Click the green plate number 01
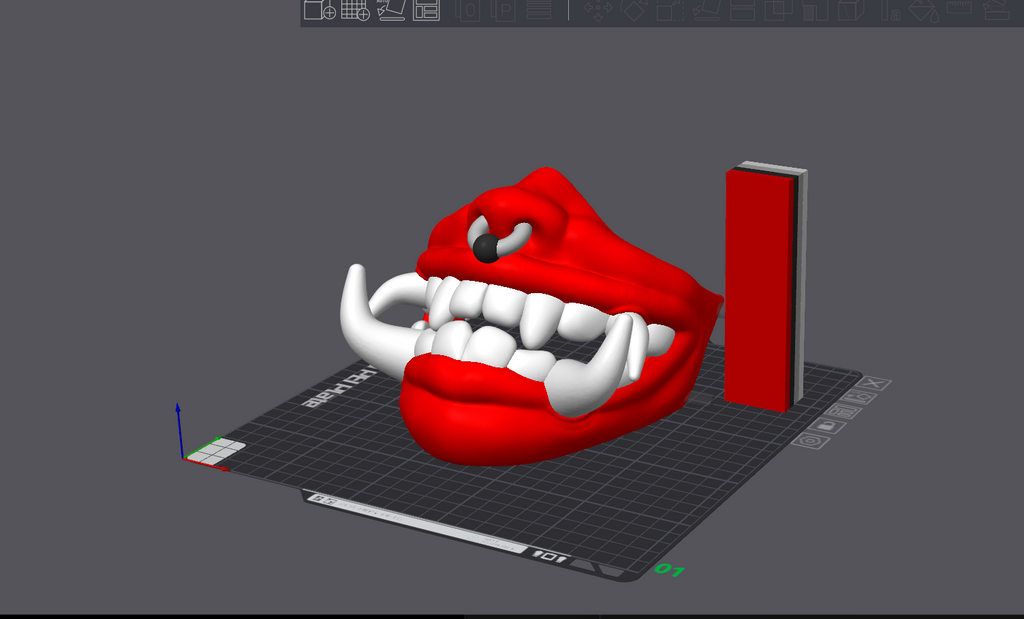Screen dimensions: 1024x619 coord(669,570)
